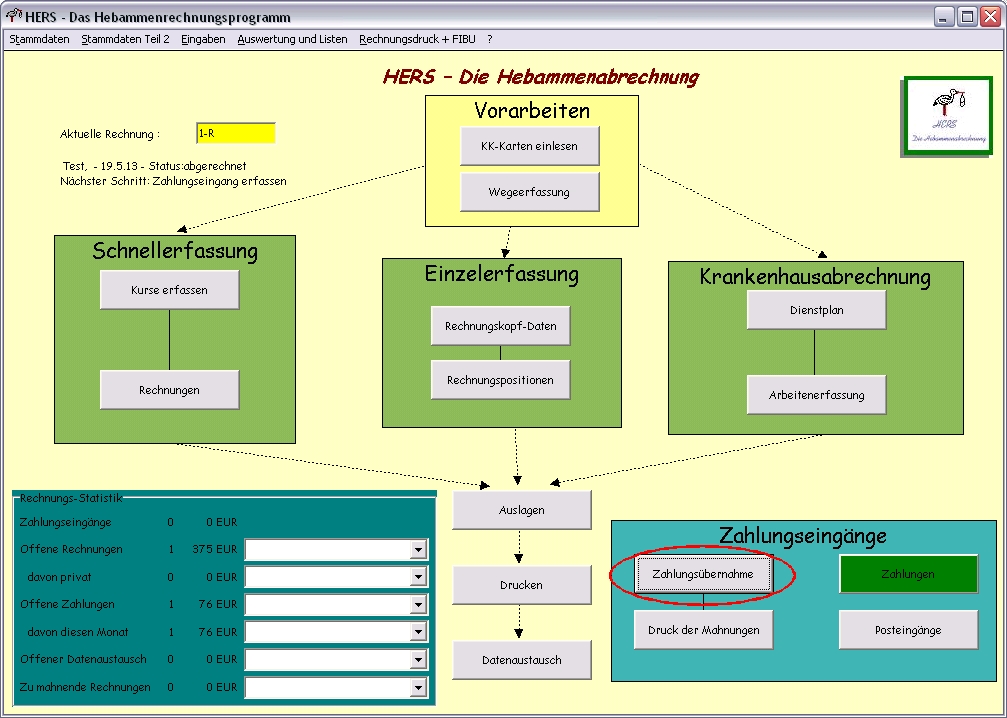The height and width of the screenshot is (718, 1007).
Task: Close the HERS window
Action: [990, 17]
